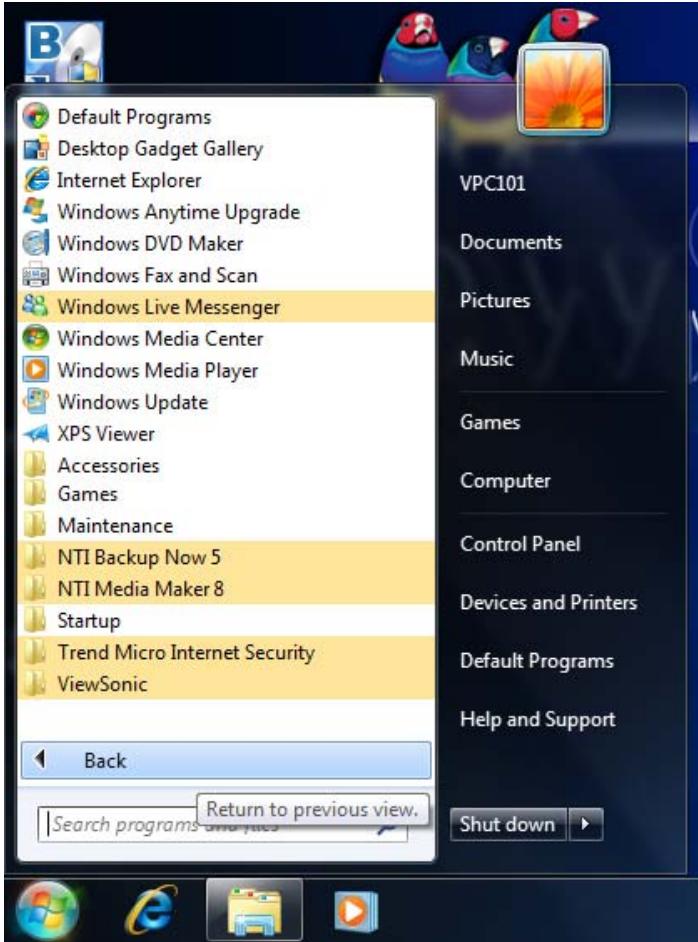Launch XPS Viewer by its name
Screen dimensions: 698x942
106,433
